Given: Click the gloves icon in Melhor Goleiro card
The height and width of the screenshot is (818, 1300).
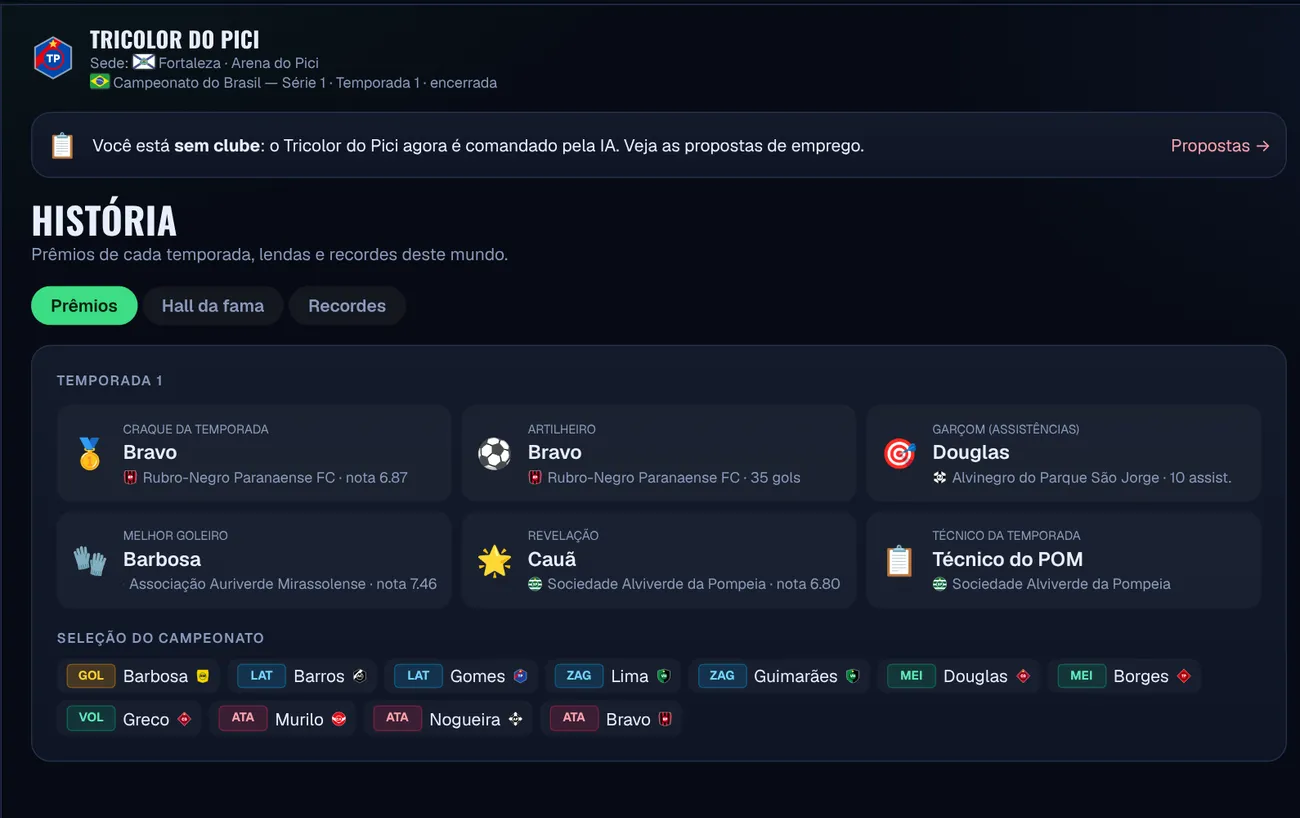Looking at the screenshot, I should click(90, 560).
